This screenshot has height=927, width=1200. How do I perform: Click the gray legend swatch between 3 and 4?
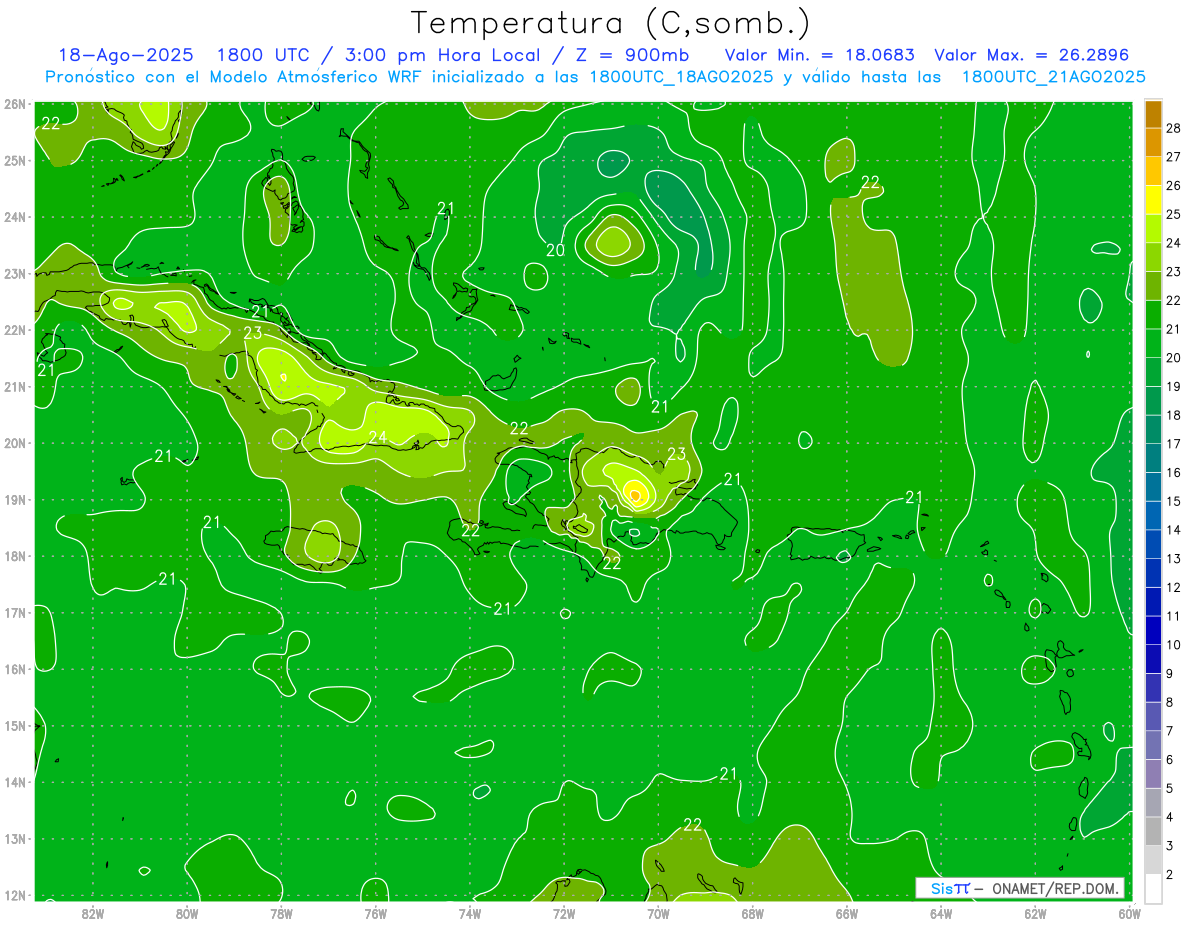point(1153,832)
